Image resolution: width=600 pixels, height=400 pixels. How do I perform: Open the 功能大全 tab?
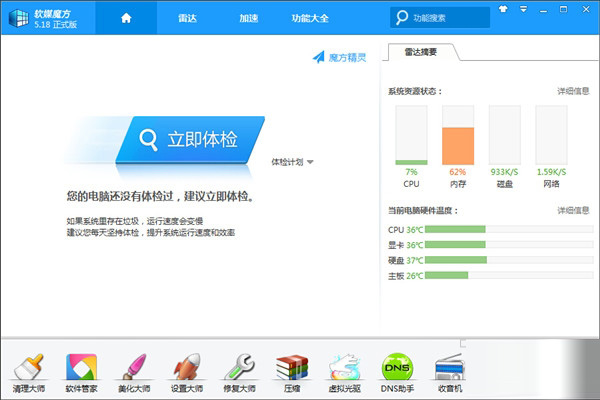[x=310, y=18]
